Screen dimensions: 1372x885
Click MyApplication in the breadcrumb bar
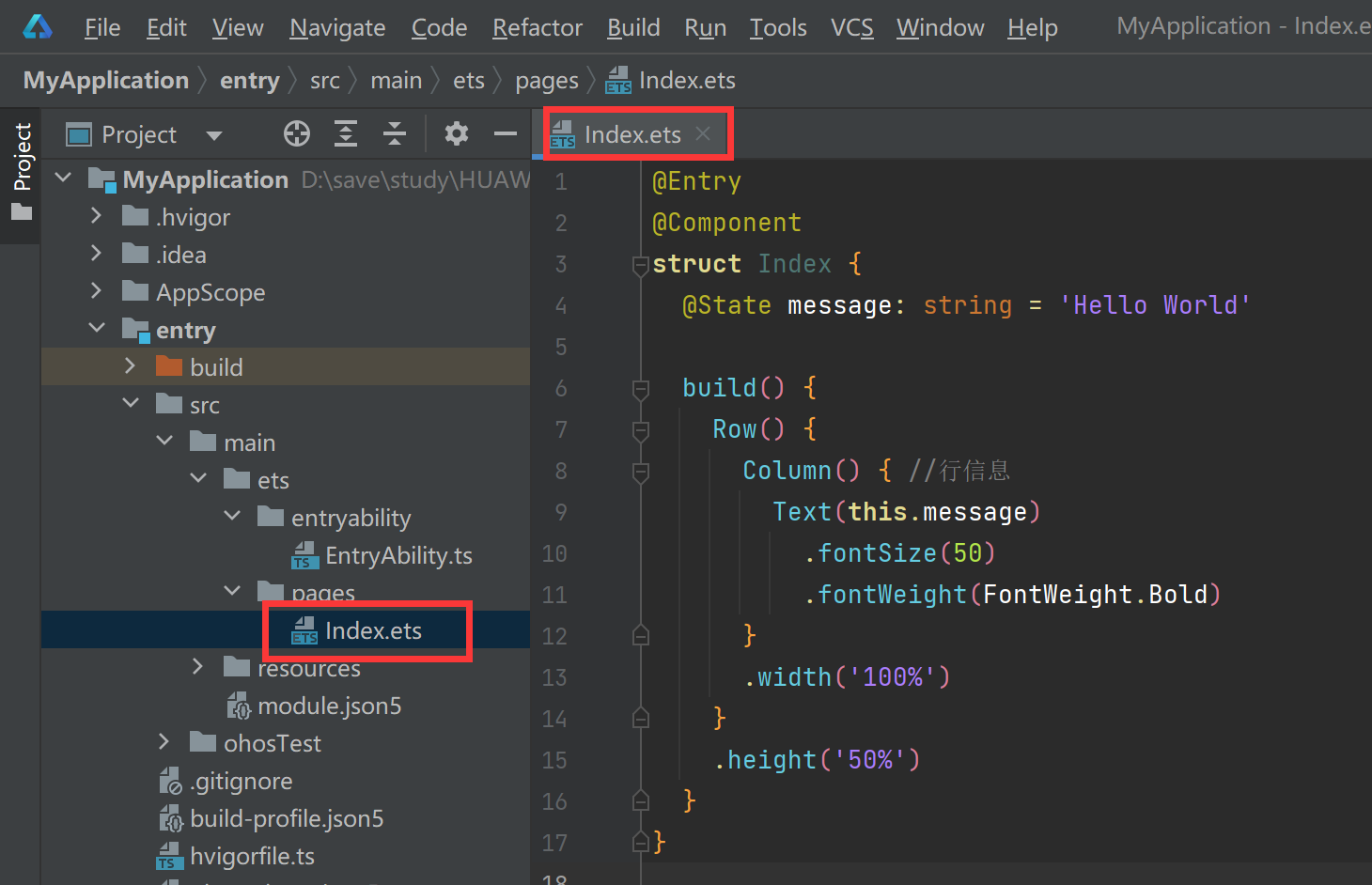point(106,80)
